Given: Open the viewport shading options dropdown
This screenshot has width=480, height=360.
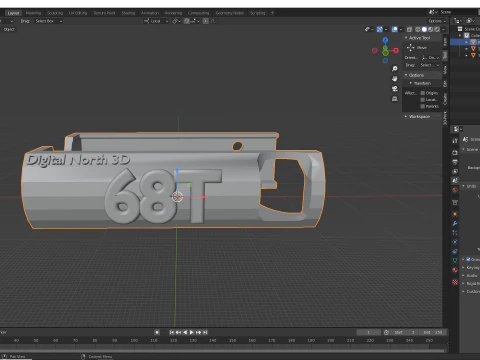Looking at the screenshot, I should (x=443, y=29).
